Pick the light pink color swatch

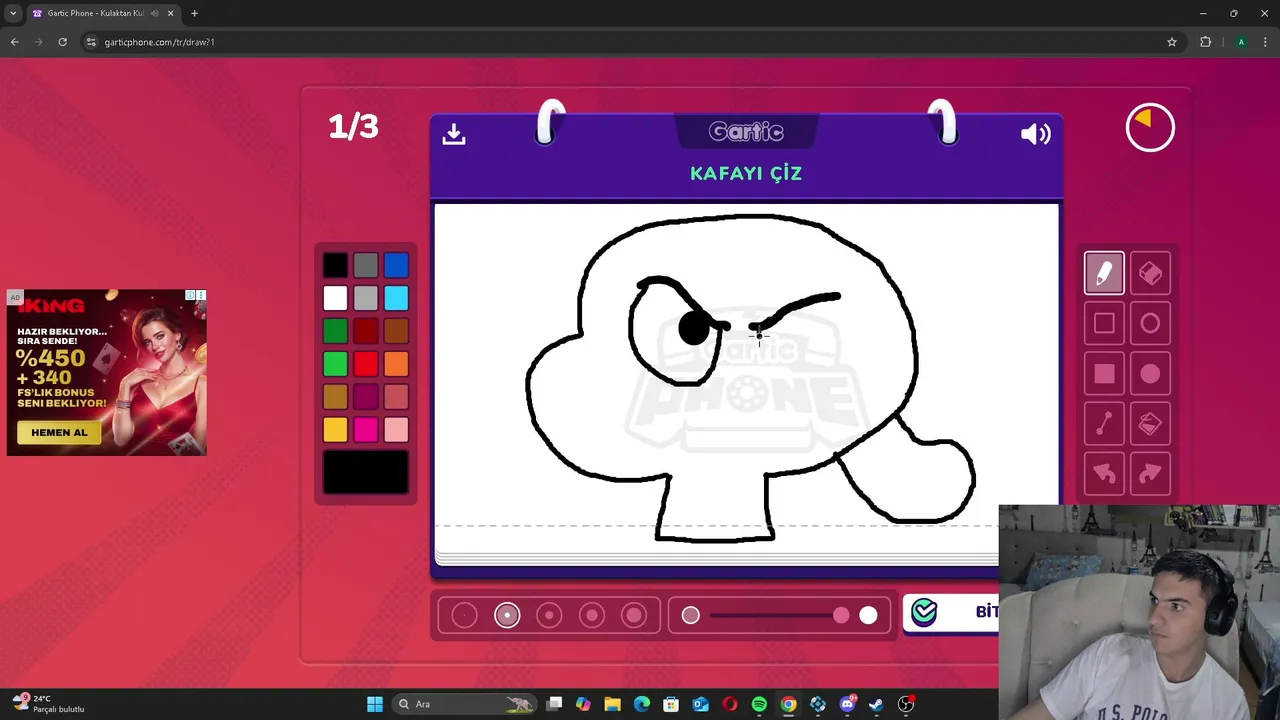pyautogui.click(x=396, y=430)
